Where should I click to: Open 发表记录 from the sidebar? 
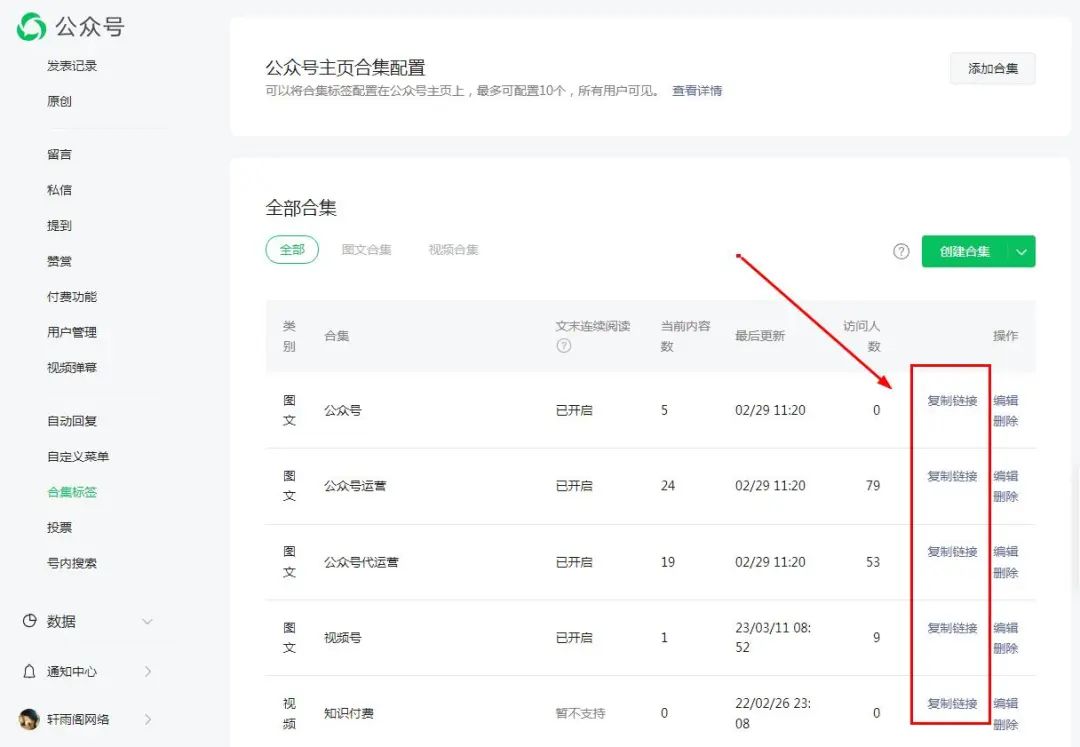(71, 65)
